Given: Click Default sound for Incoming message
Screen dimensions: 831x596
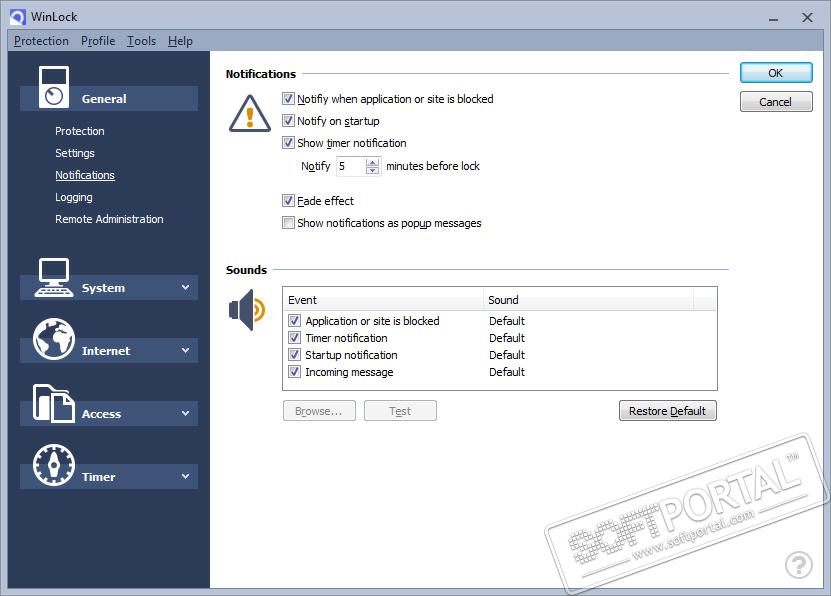Looking at the screenshot, I should click(507, 371).
